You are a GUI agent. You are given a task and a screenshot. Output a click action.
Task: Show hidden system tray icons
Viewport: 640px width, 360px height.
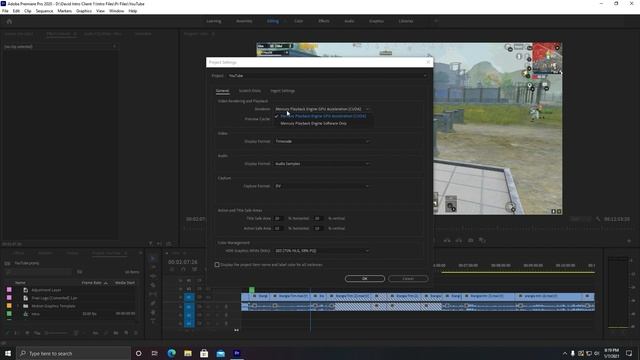pyautogui.click(x=565, y=353)
